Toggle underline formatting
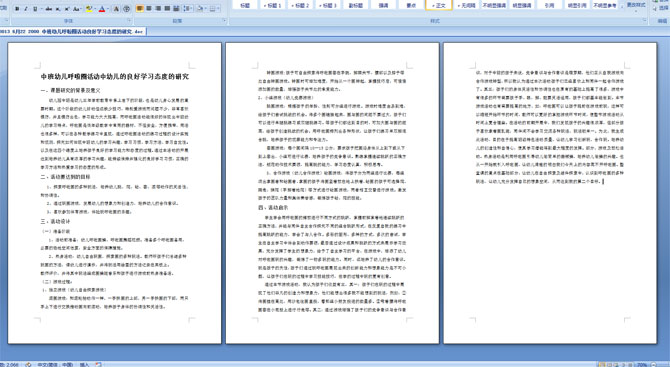 pos(35,9)
